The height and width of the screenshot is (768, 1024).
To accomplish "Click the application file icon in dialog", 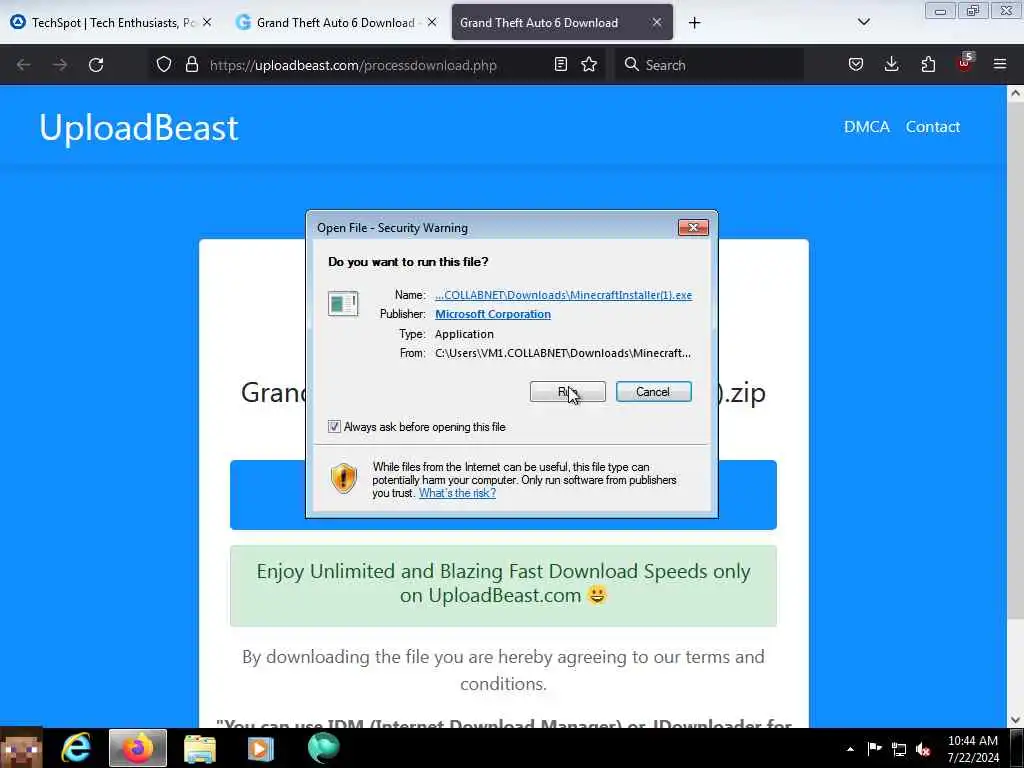I will click(x=343, y=304).
